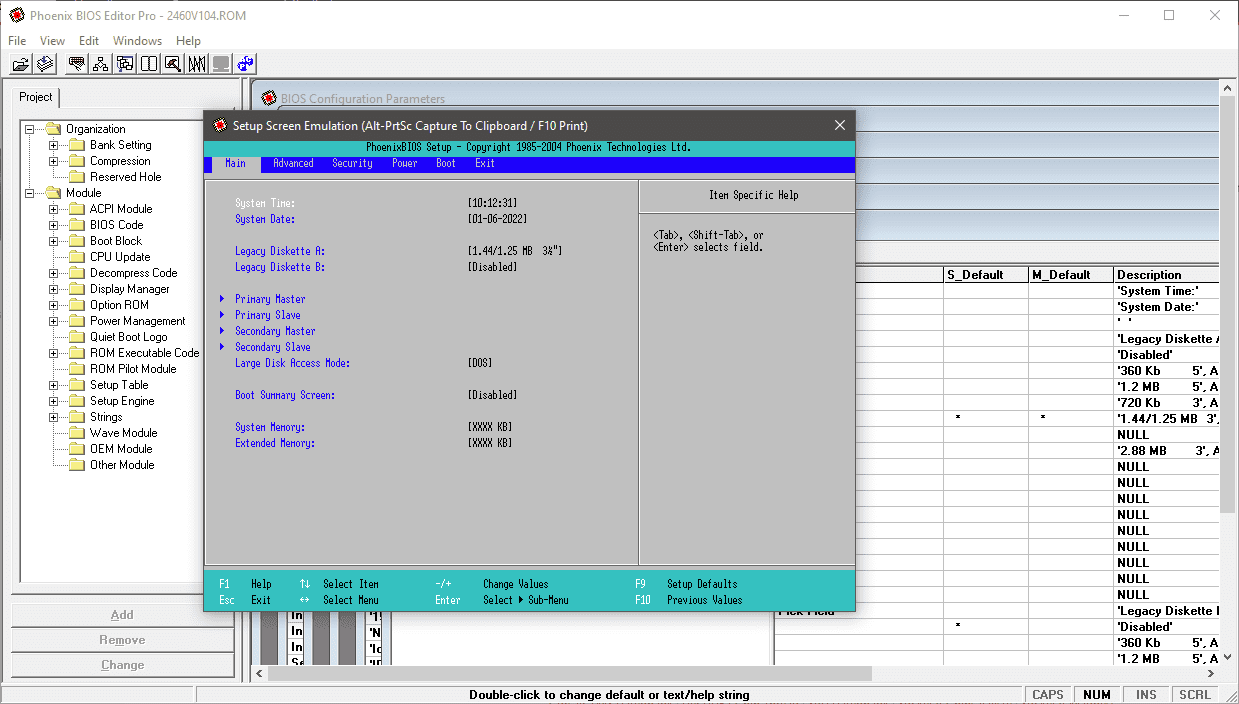This screenshot has height=704, width=1239.
Task: Expand the Setup Table node
Action: [x=54, y=385]
